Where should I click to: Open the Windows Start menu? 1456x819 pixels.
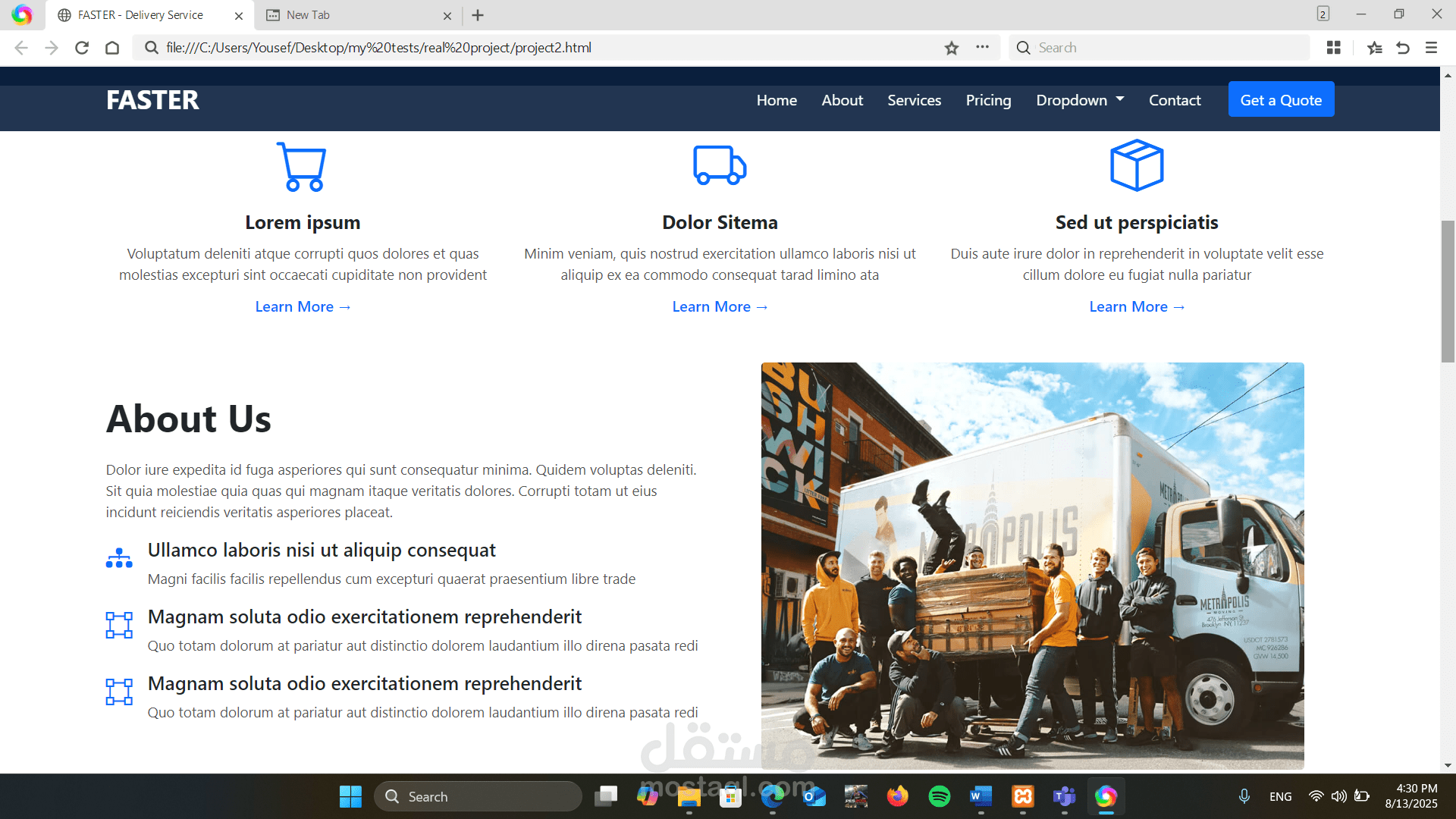point(350,796)
